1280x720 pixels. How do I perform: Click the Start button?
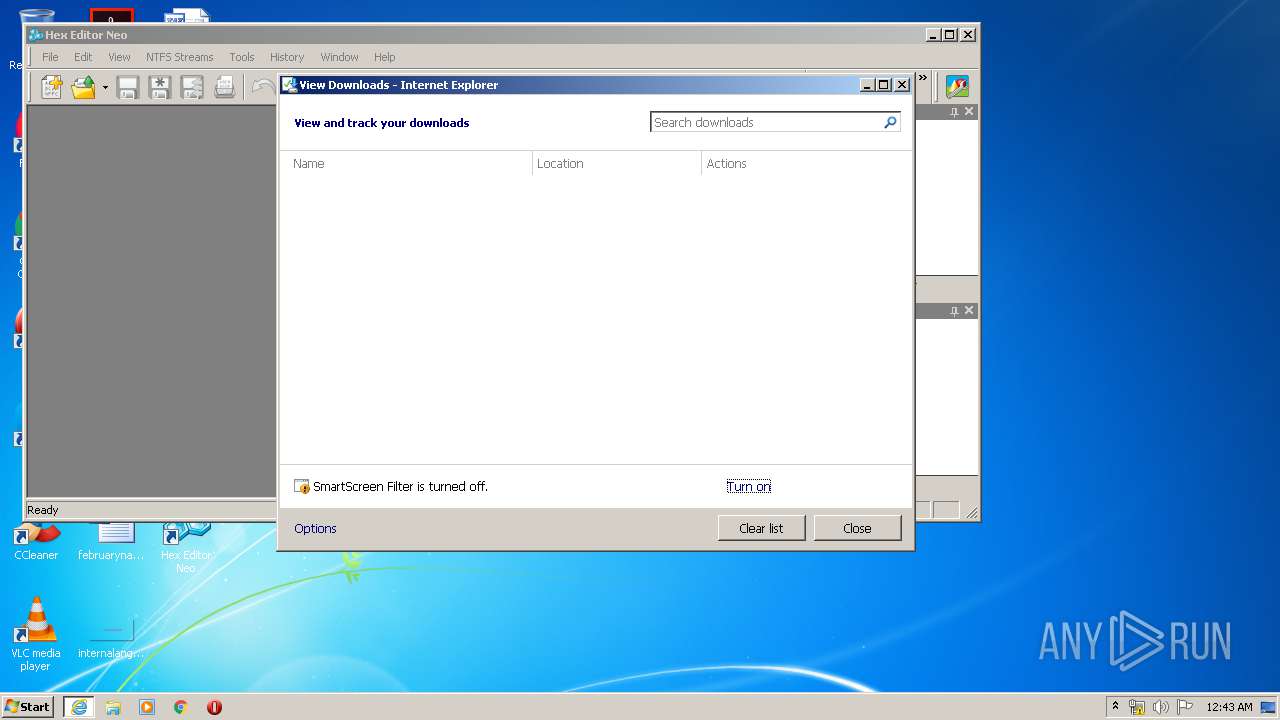pos(28,706)
